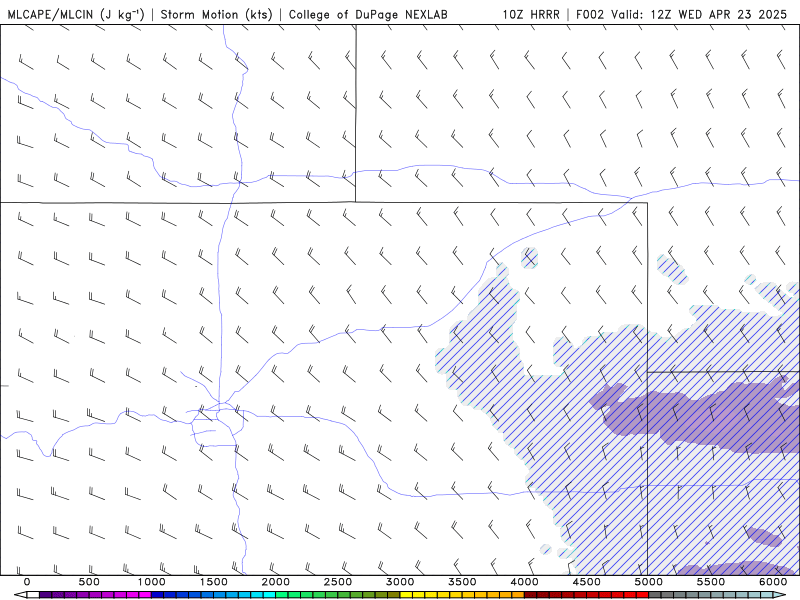Click the first gray swatch below 5000
The image size is (800, 600).
[655, 594]
